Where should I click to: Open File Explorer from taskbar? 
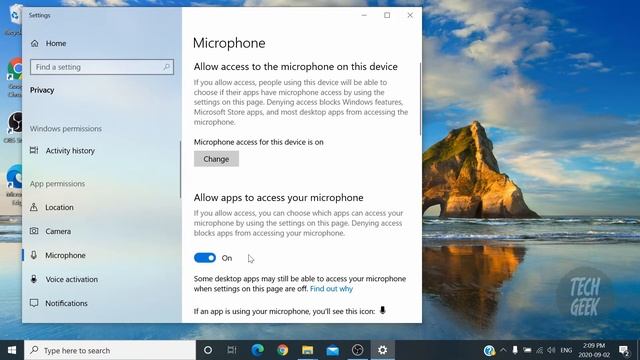[x=307, y=350]
